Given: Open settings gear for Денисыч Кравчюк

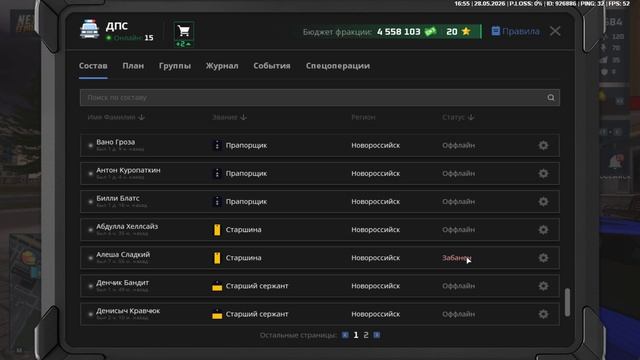Looking at the screenshot, I should click(x=543, y=314).
